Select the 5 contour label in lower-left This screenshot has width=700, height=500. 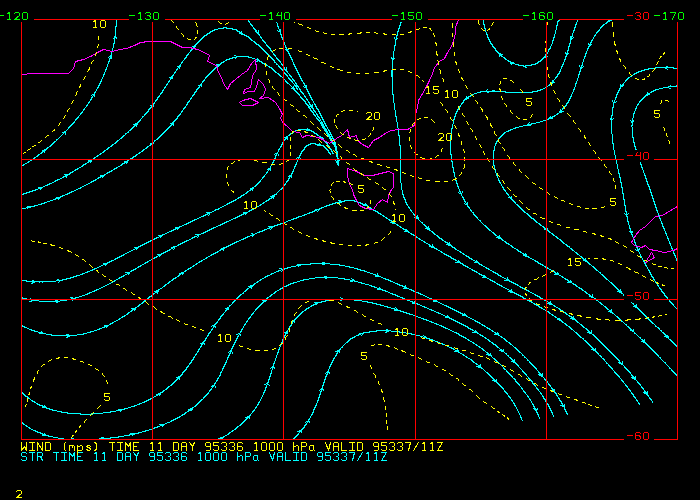(107, 398)
